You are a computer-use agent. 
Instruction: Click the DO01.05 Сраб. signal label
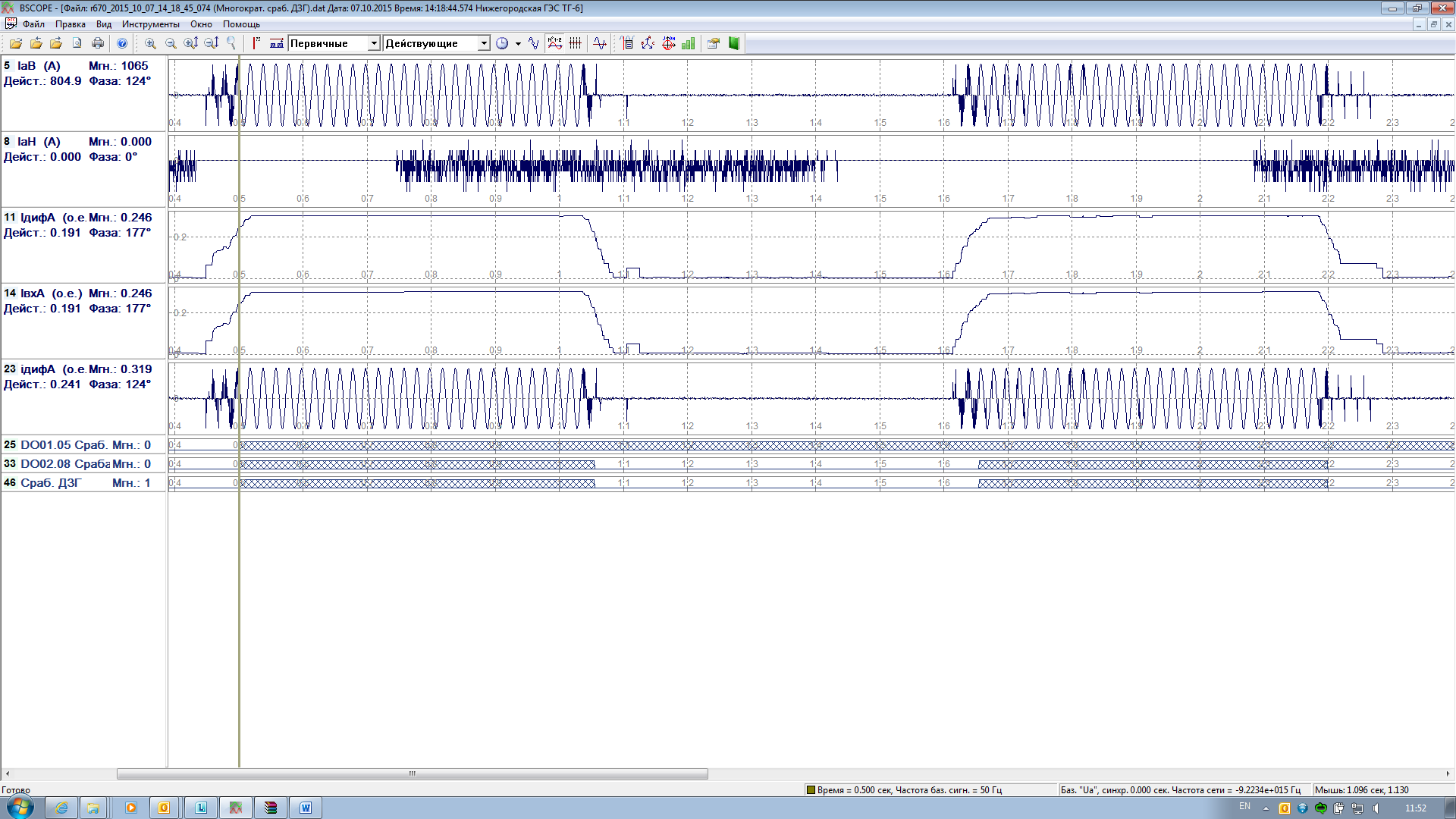(x=63, y=445)
